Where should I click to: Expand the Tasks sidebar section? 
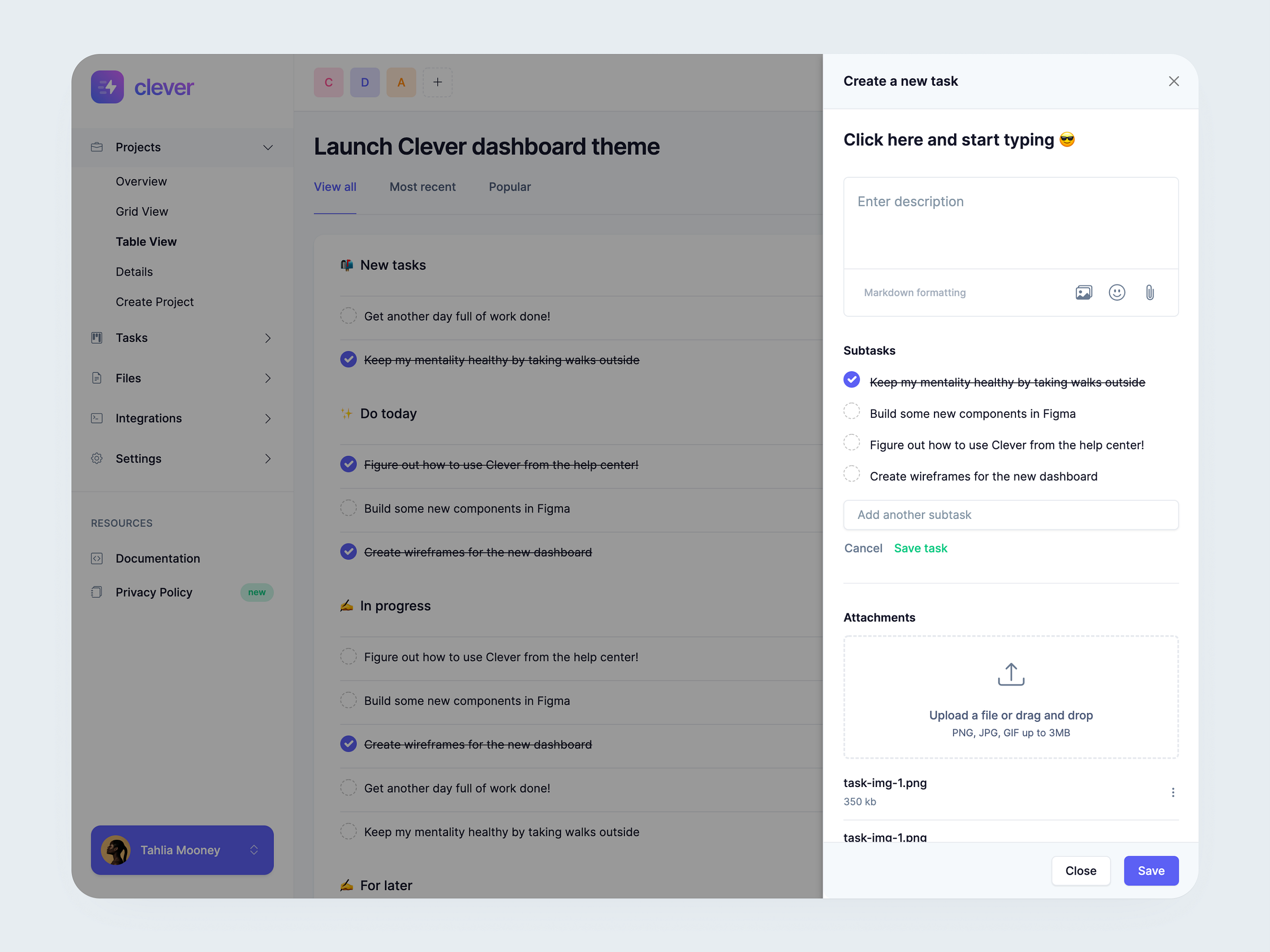point(268,338)
